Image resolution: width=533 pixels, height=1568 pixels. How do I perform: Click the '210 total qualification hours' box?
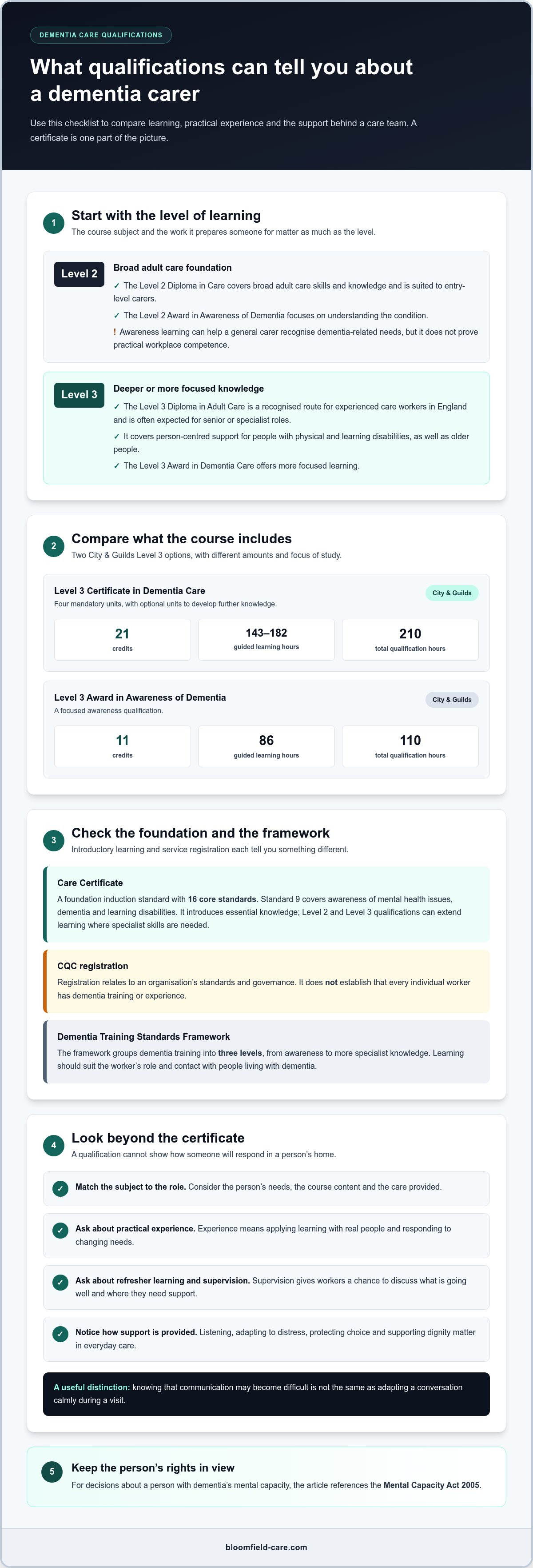tap(410, 640)
